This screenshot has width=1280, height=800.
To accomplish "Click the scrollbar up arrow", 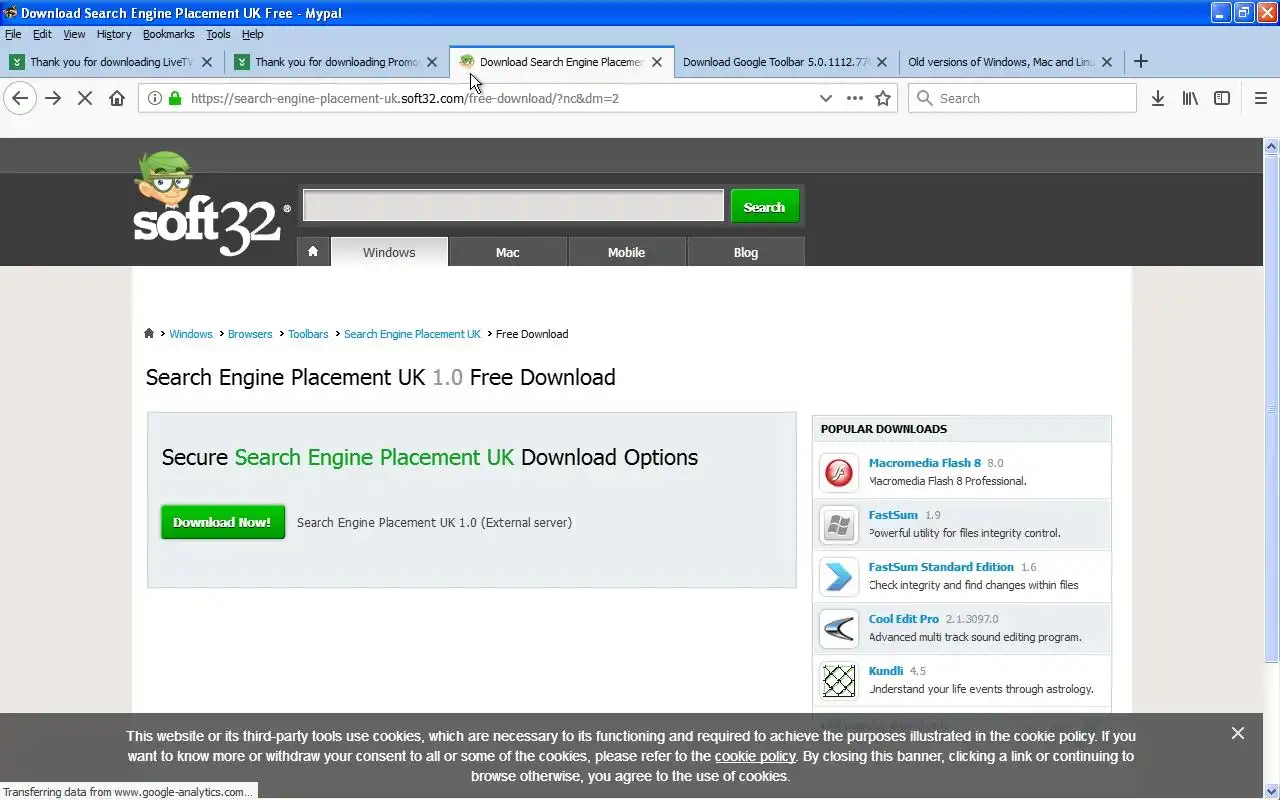I will 1272,146.
